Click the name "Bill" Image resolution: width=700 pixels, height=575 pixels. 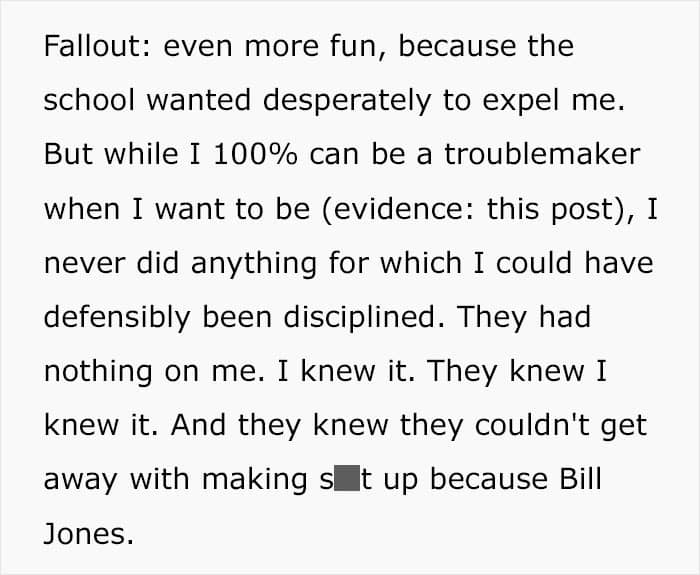tap(577, 479)
